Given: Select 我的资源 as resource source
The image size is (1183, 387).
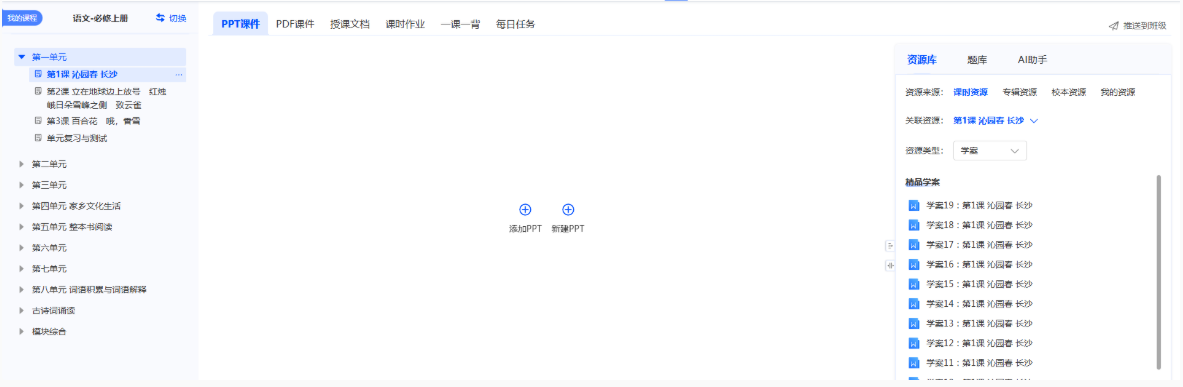Looking at the screenshot, I should tap(1117, 92).
